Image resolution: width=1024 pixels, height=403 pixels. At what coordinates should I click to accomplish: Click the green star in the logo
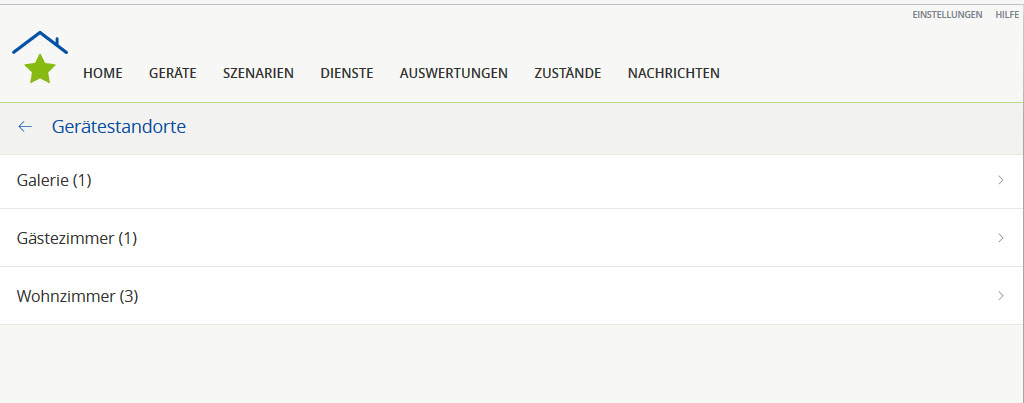point(40,69)
